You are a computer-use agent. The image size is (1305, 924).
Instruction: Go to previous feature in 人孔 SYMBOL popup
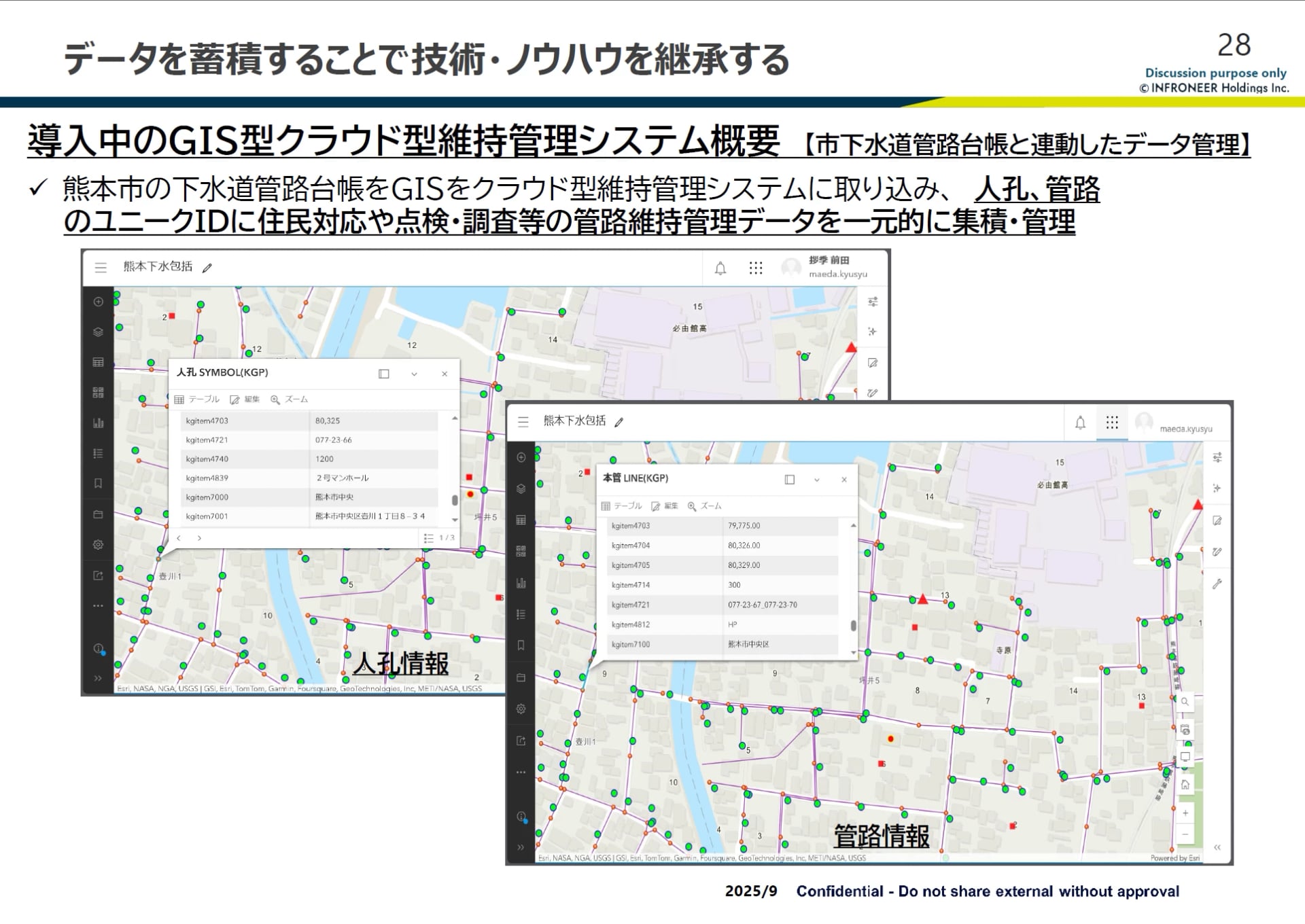pos(179,538)
